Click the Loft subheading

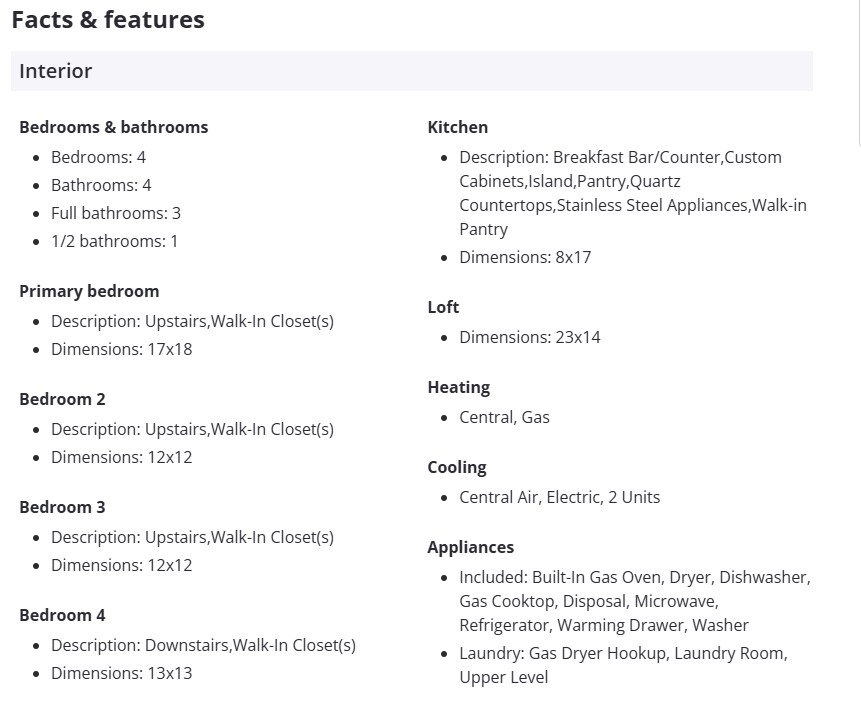[443, 307]
